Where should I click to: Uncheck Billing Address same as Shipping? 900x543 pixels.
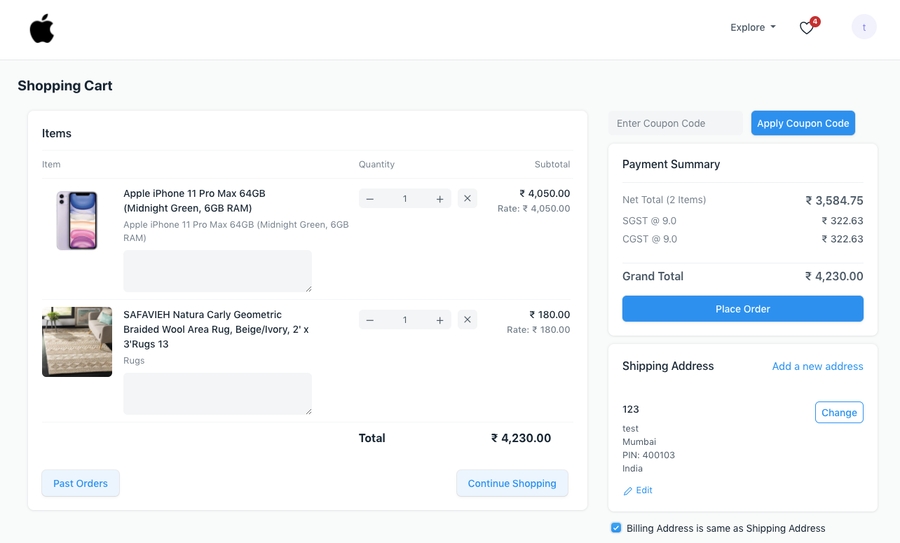coord(616,528)
